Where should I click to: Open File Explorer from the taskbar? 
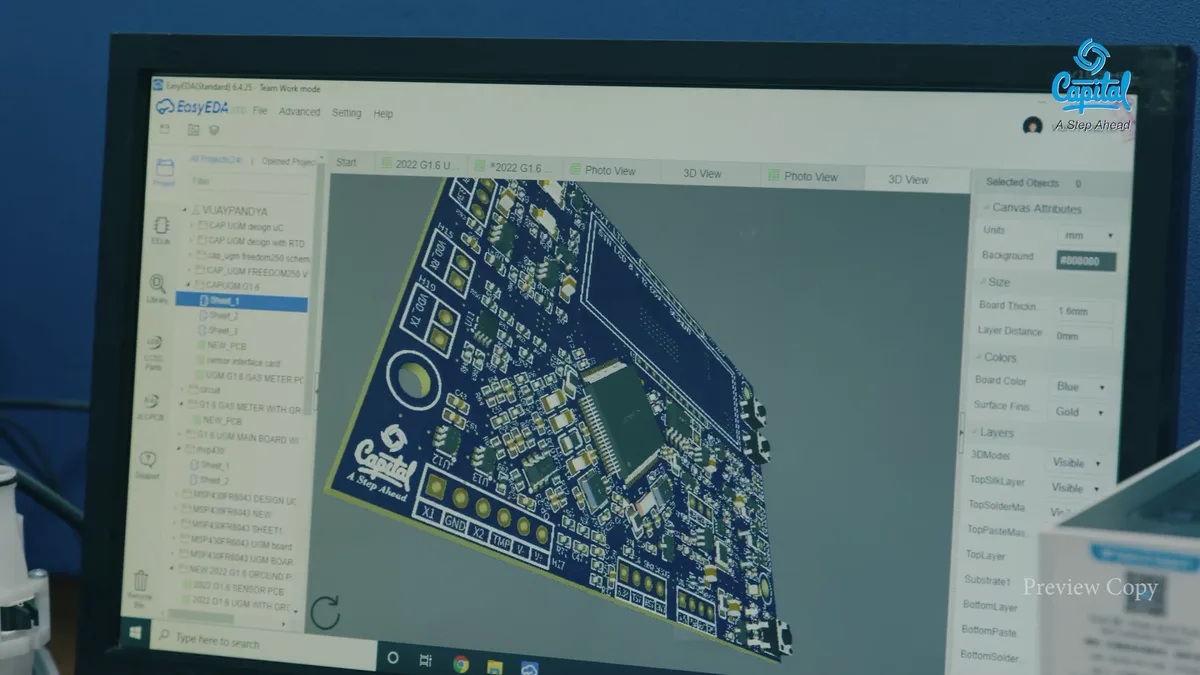click(x=495, y=665)
